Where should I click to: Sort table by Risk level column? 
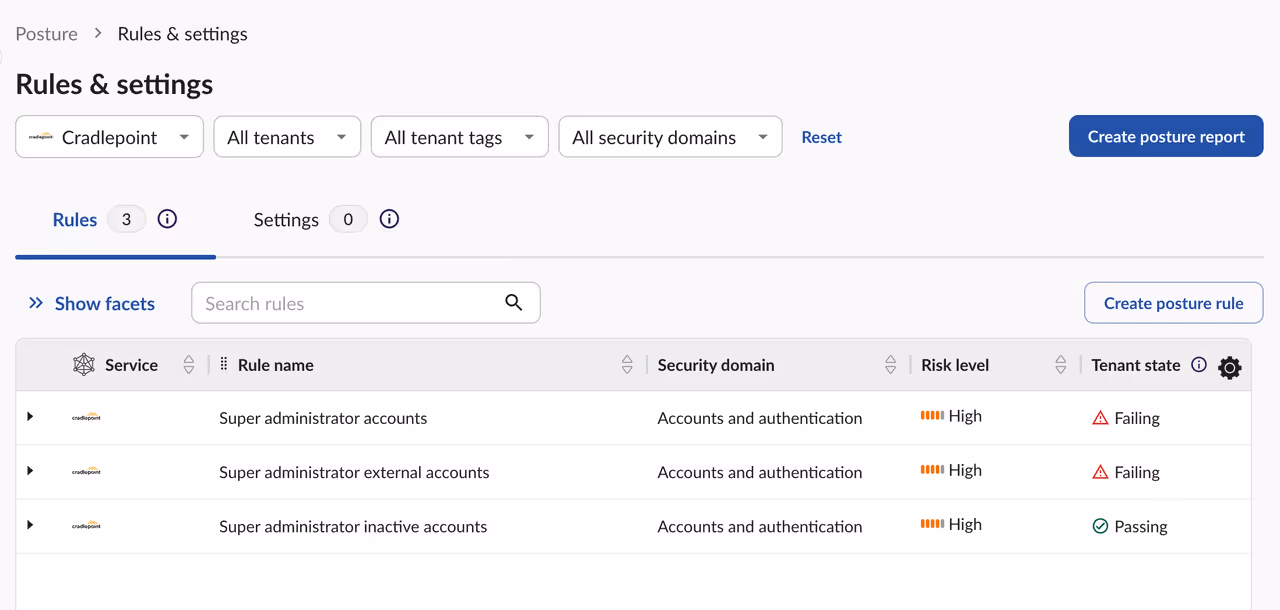(1060, 365)
